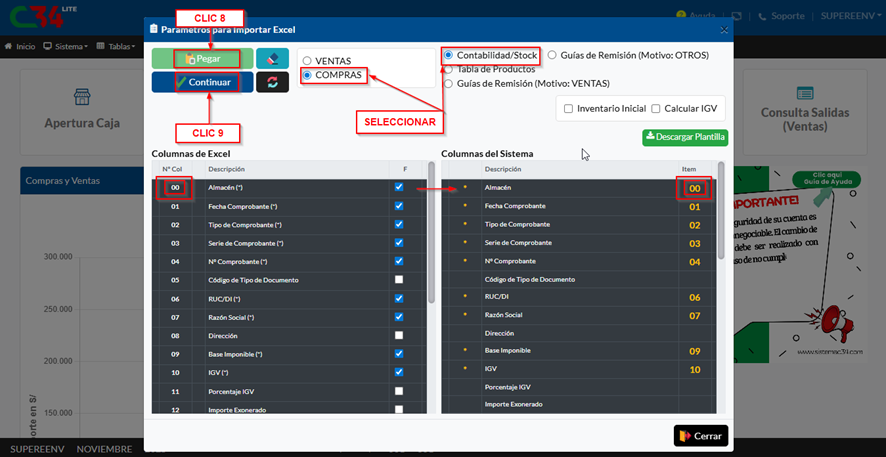Select Tabla de Productos radio option

pos(448,69)
